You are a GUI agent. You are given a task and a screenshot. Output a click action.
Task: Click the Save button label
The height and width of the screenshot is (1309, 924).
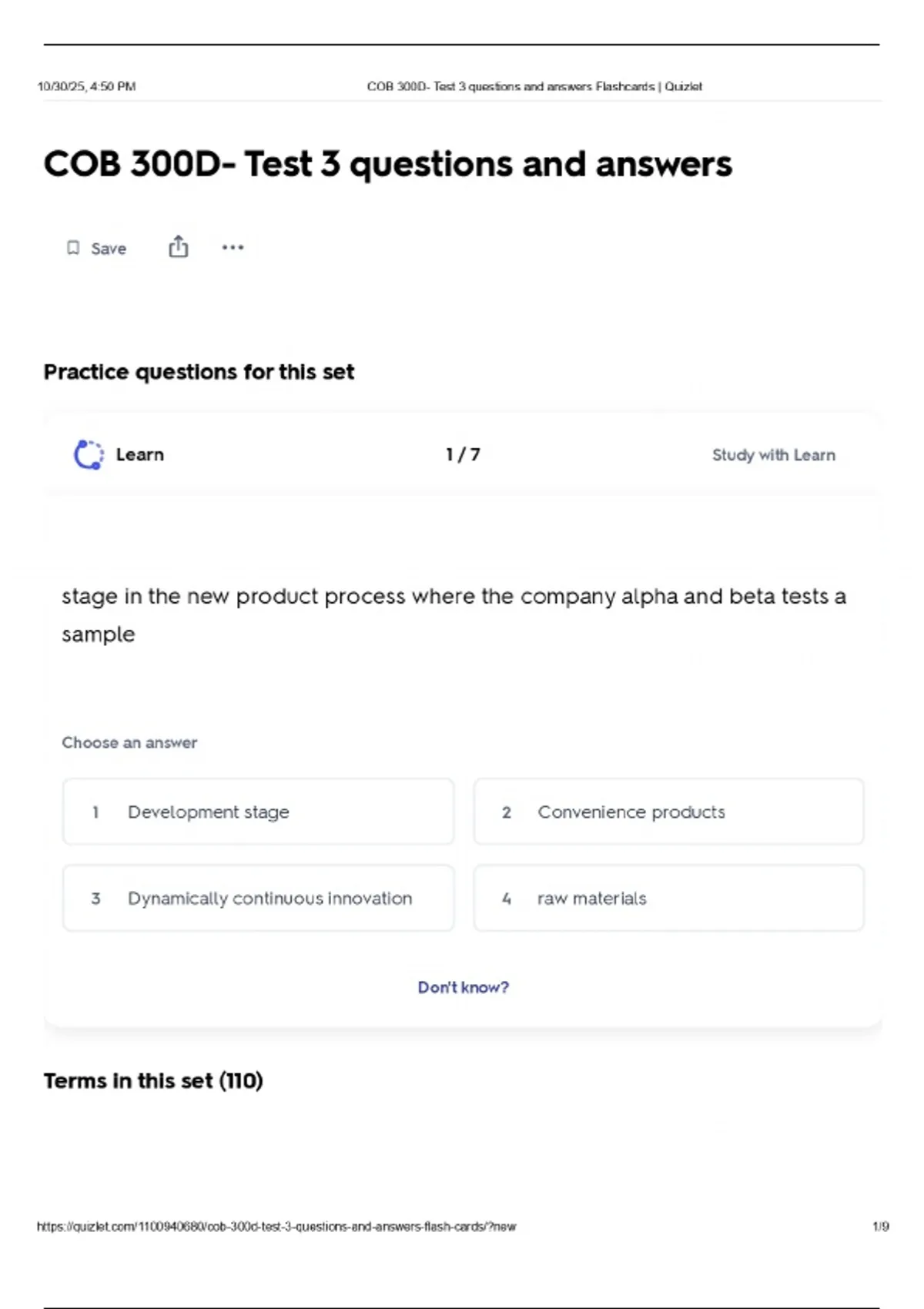(109, 249)
